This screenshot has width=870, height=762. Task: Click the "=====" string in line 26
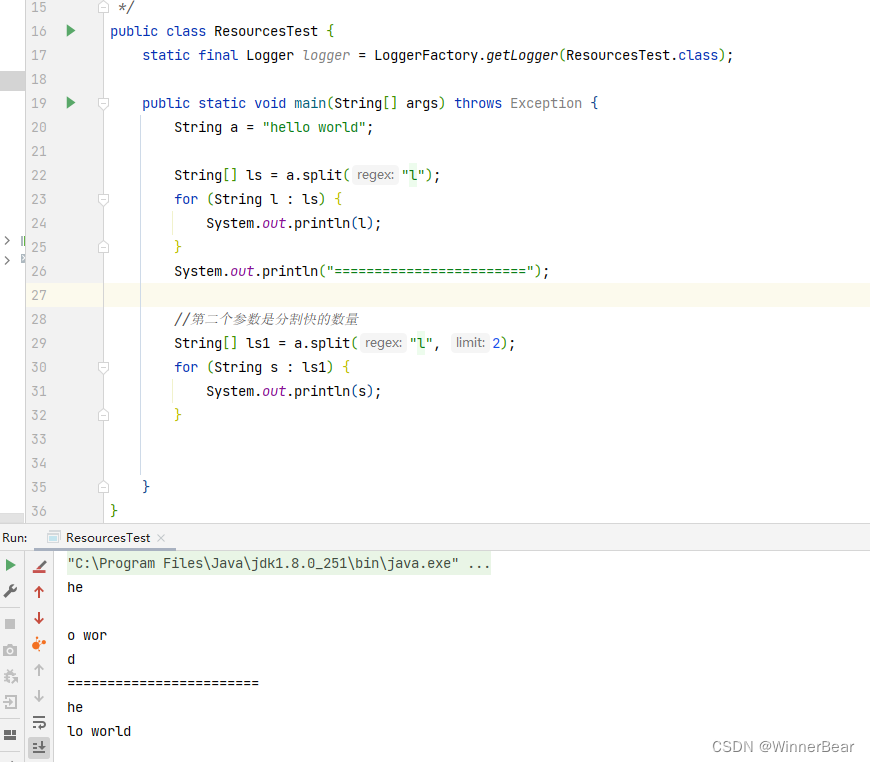[x=430, y=271]
